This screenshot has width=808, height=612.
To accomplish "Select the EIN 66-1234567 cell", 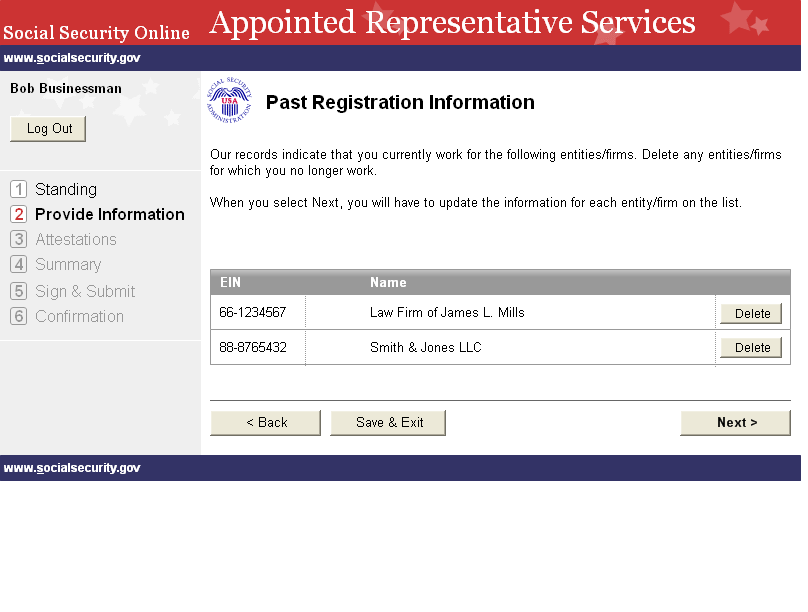I will 253,313.
